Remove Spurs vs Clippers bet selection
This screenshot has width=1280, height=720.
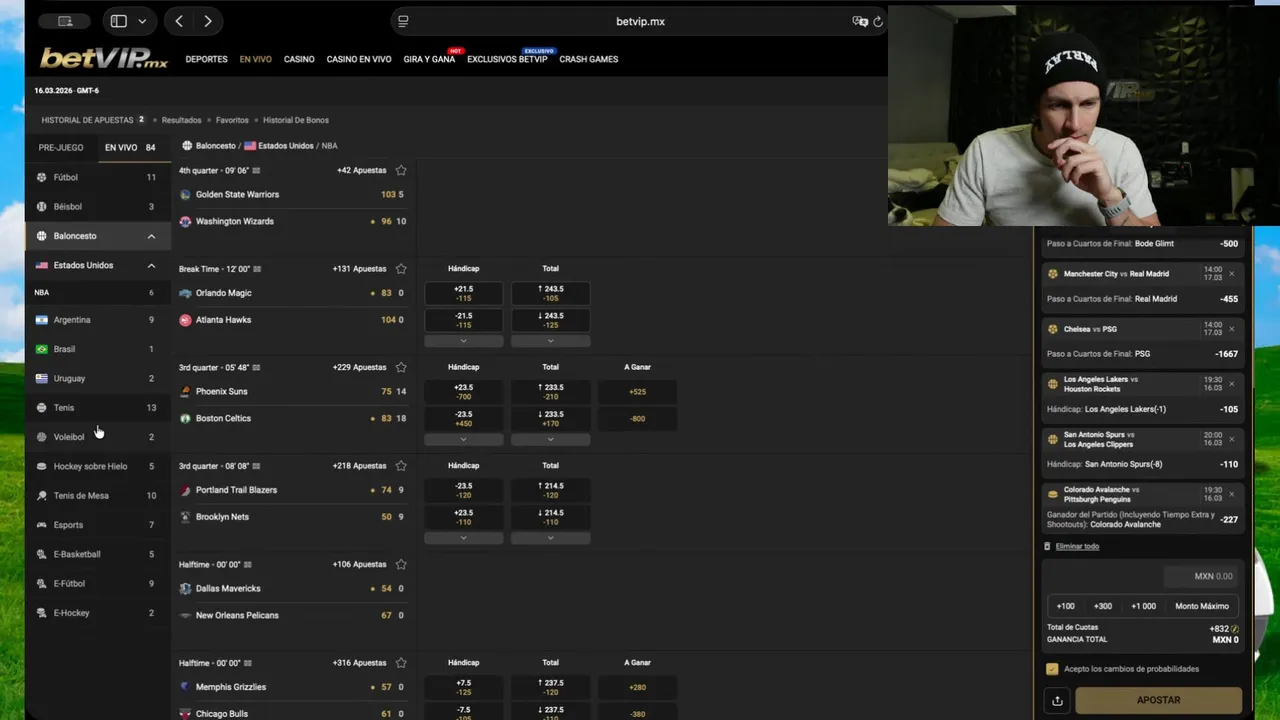(1231, 439)
